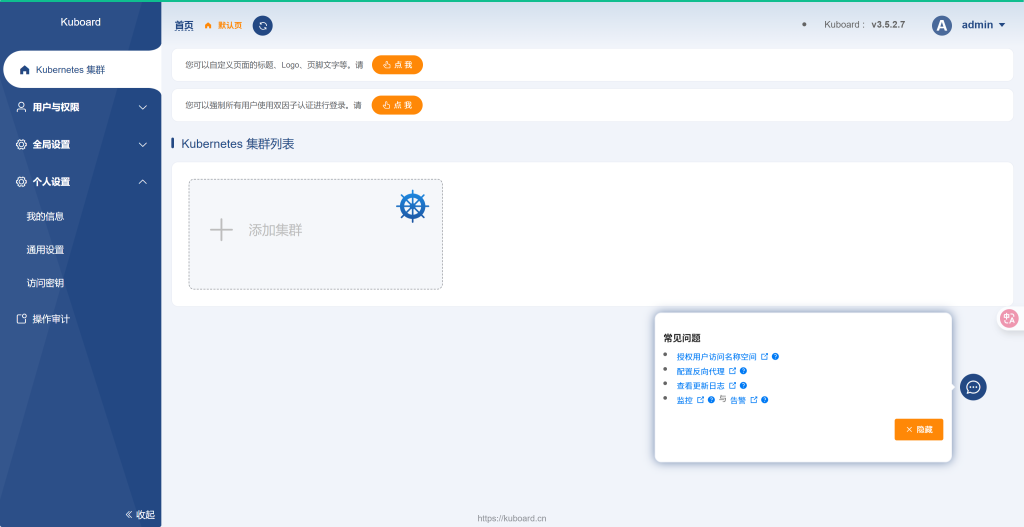Click the admin avatar letter A icon
1024x527 pixels.
[x=941, y=26]
